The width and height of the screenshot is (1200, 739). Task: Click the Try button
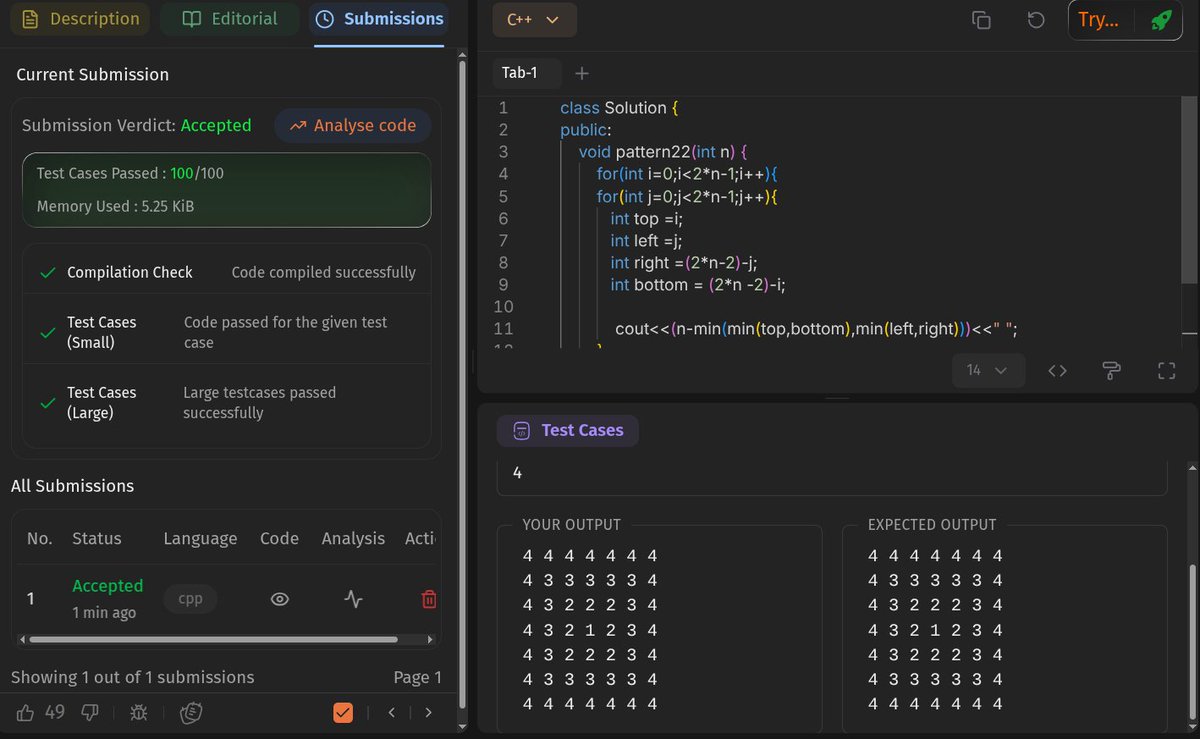(x=1099, y=20)
